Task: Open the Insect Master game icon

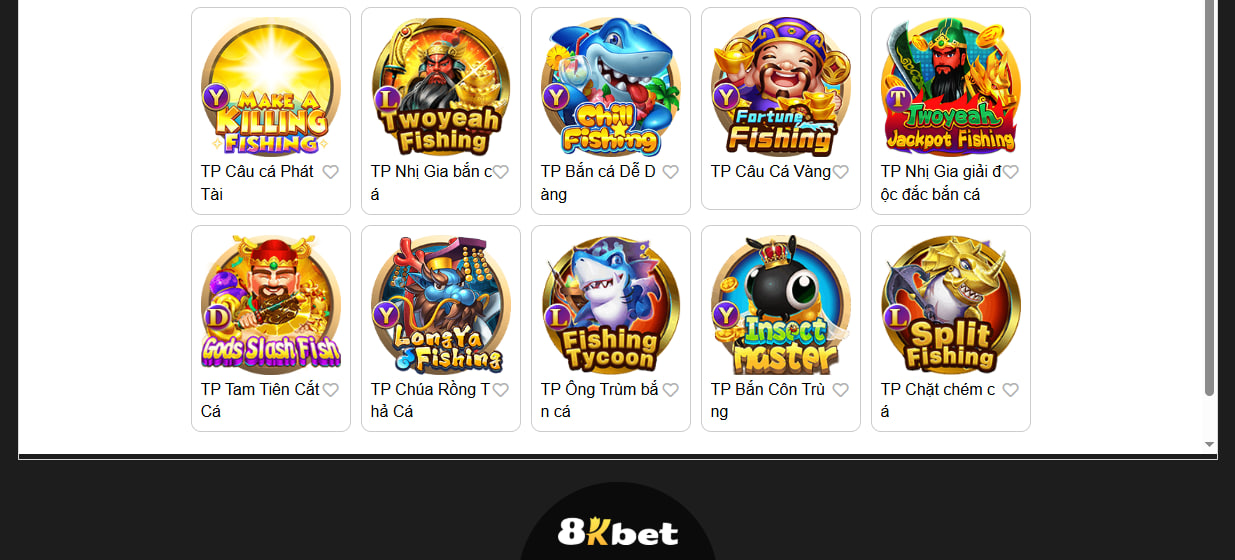Action: [x=781, y=305]
